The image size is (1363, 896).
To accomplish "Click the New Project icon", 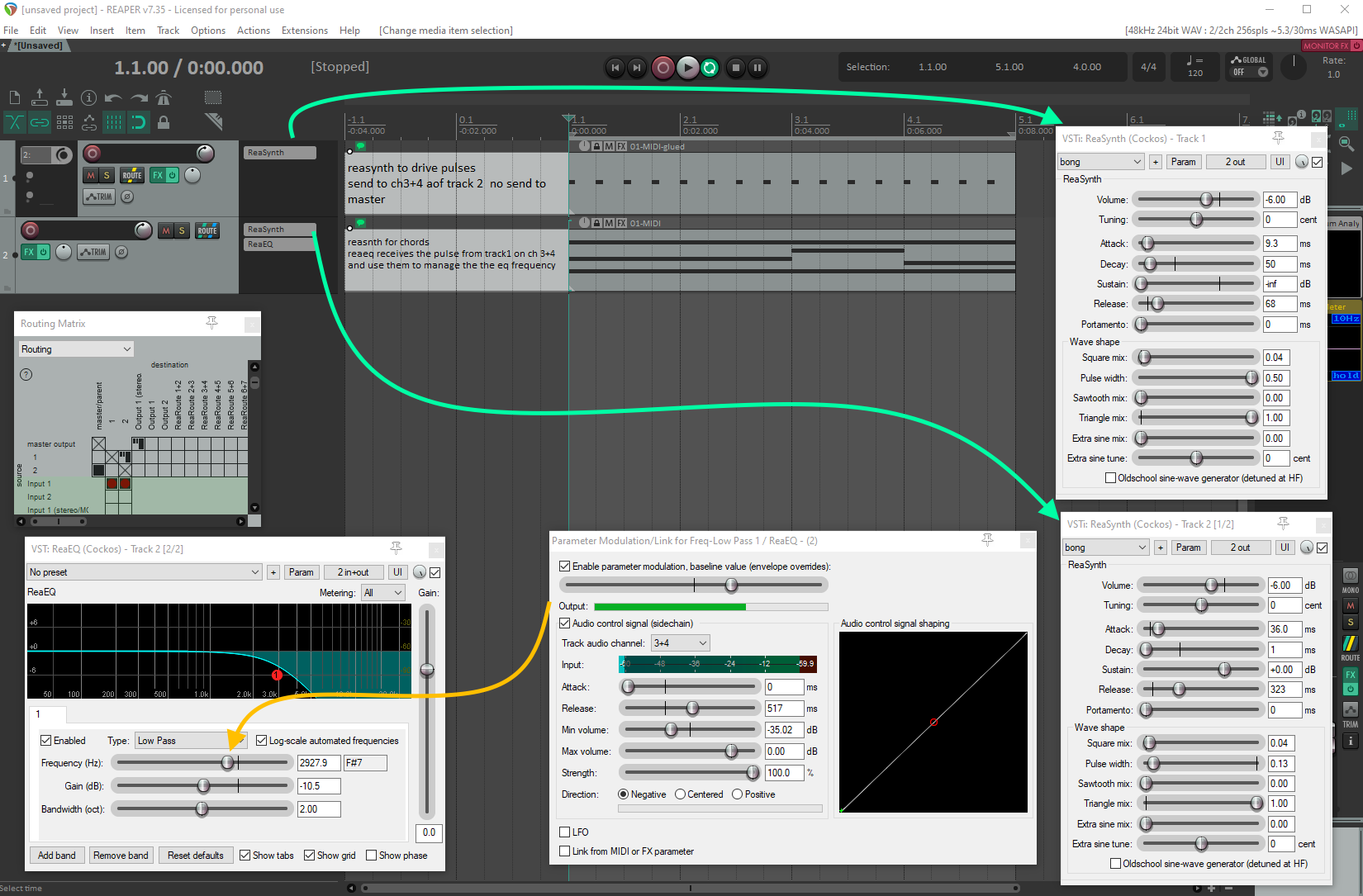I will pos(14,98).
